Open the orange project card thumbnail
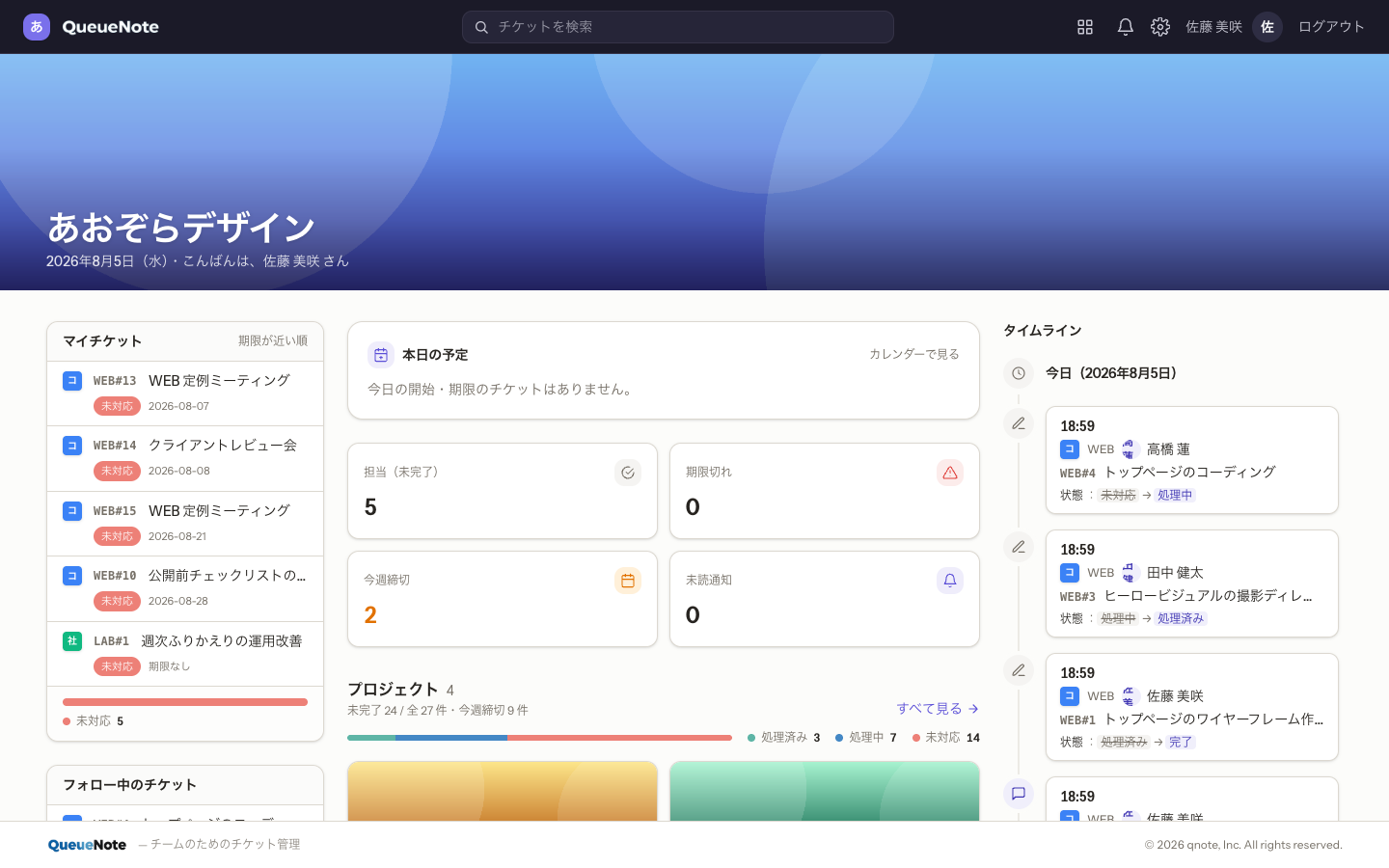Viewport: 1389px width, 868px height. coord(503,791)
